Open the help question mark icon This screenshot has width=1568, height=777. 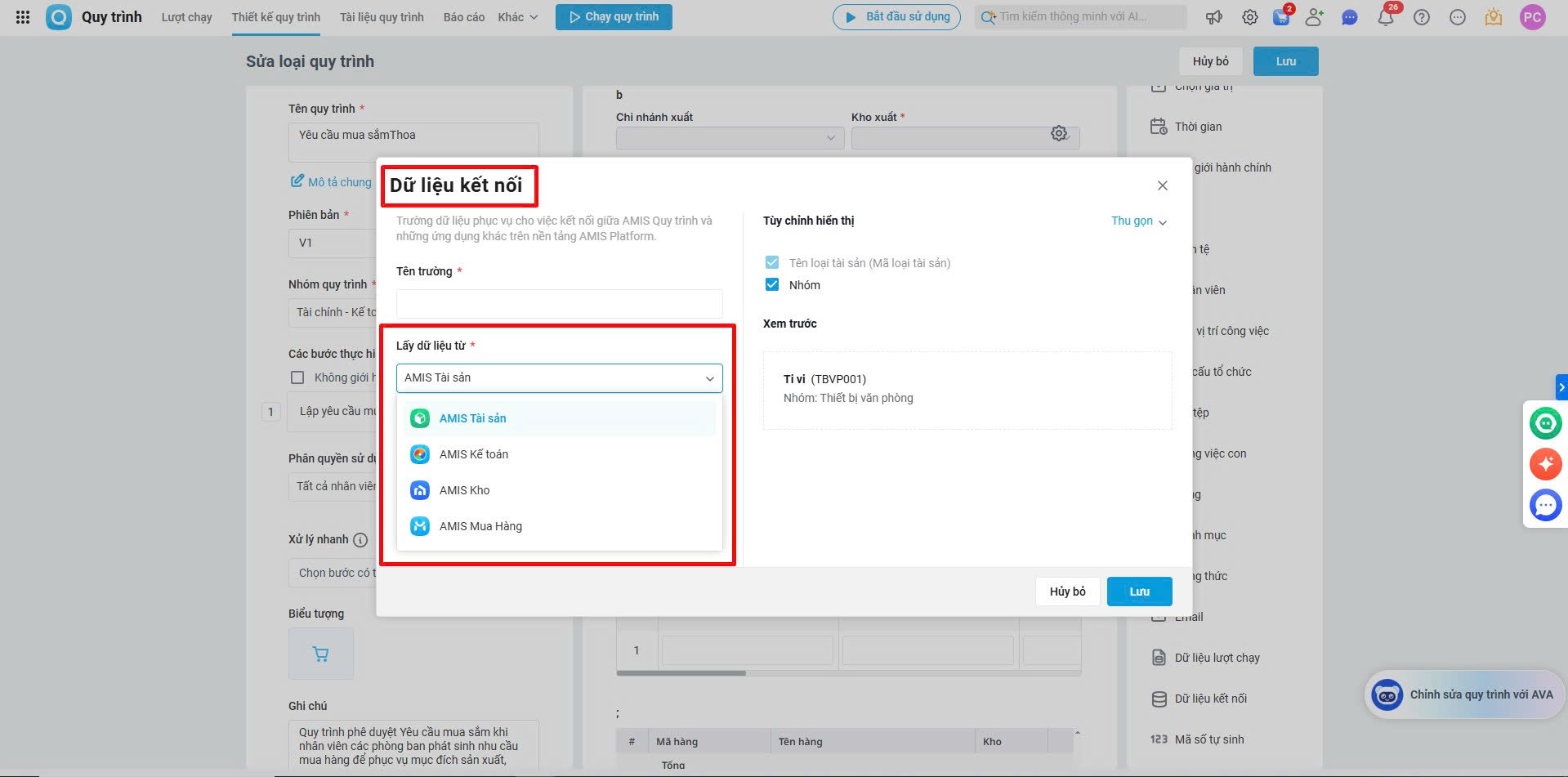(1422, 17)
